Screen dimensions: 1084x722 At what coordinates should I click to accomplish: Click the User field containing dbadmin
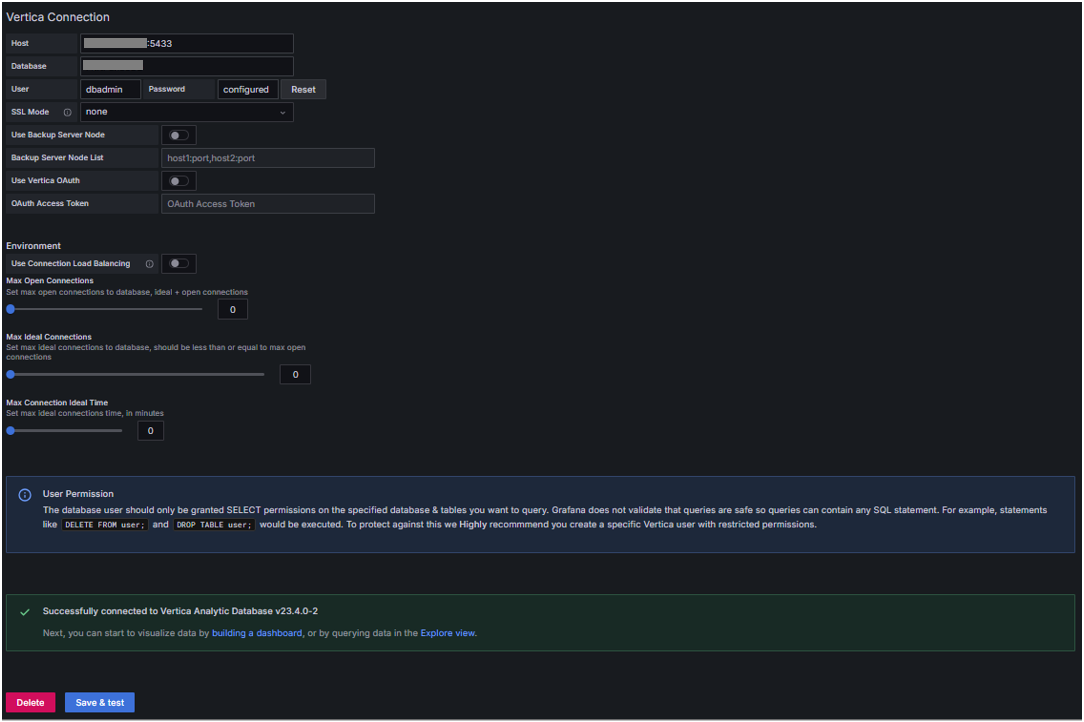click(111, 89)
